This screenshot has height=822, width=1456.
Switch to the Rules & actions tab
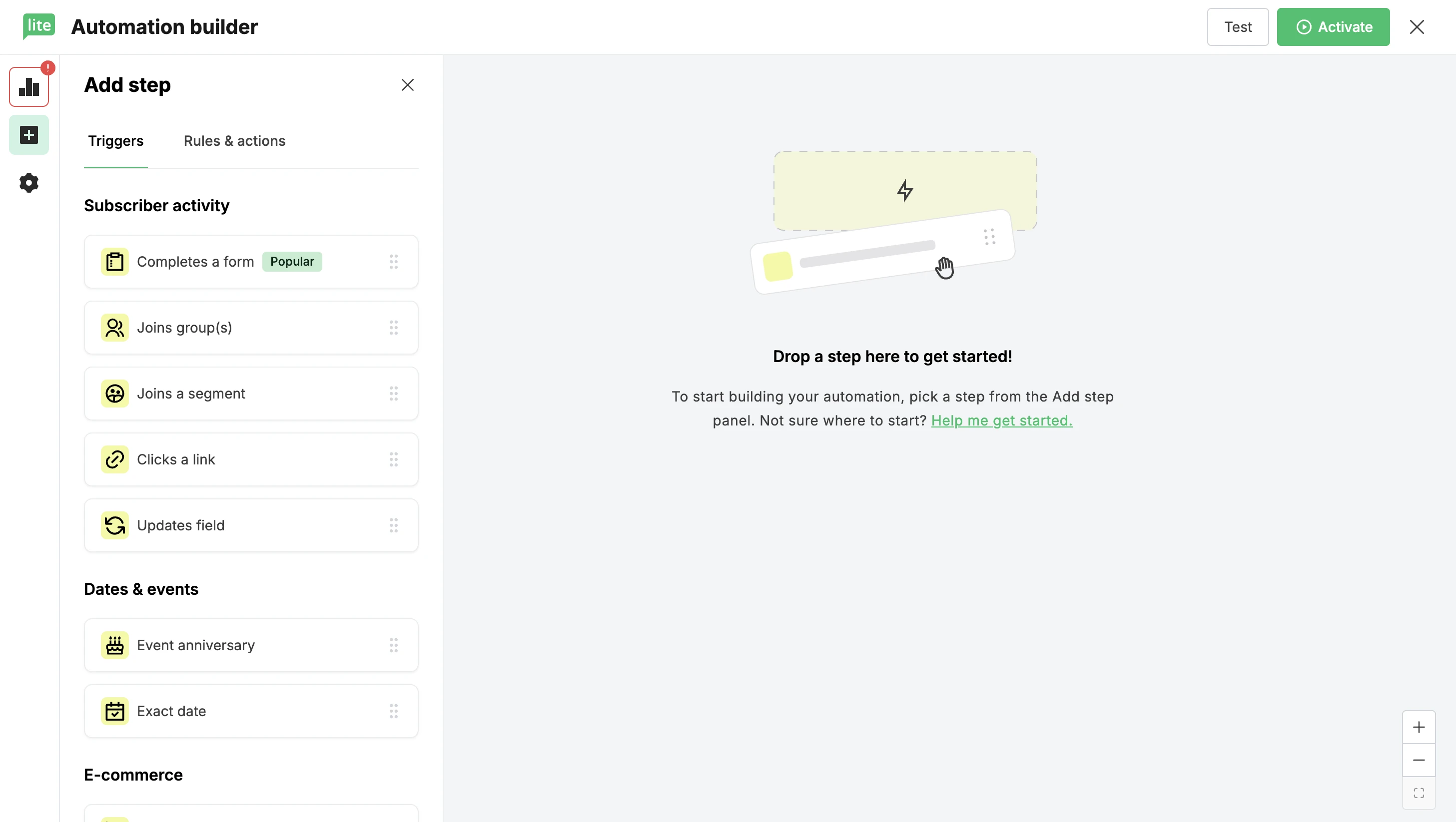point(234,141)
